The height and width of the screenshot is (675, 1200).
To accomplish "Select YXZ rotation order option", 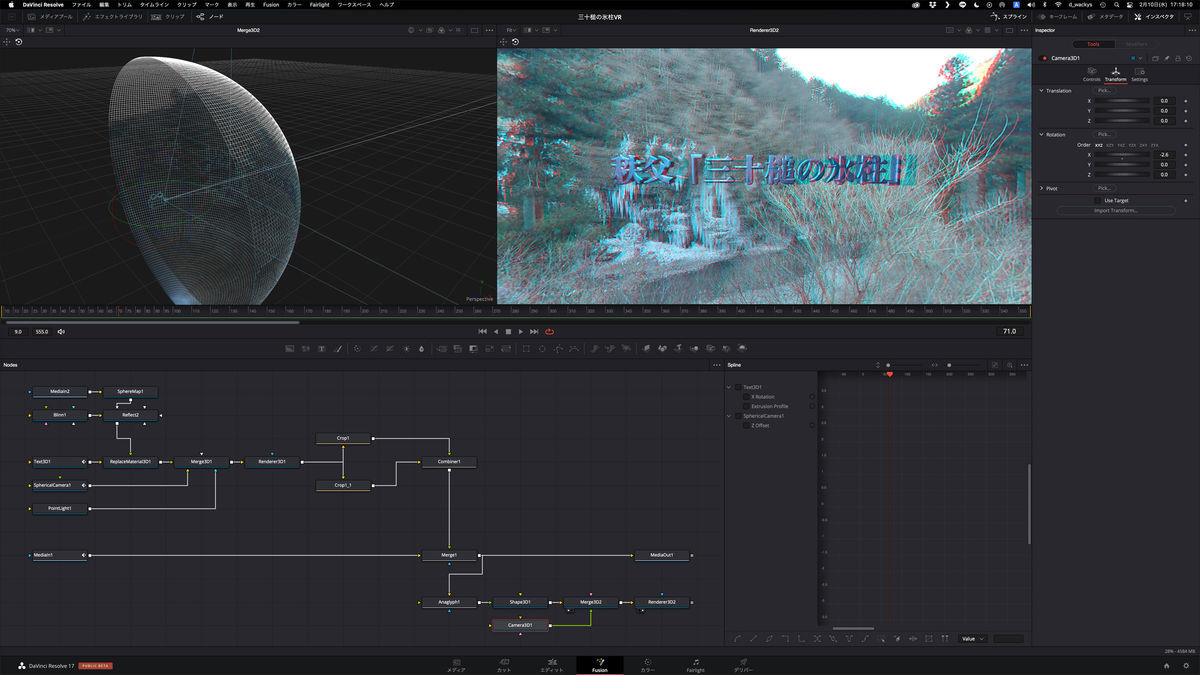I will (x=1121, y=145).
